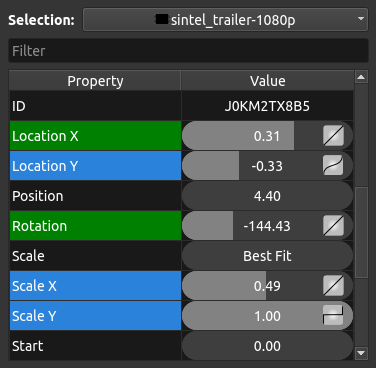The width and height of the screenshot is (376, 368).
Task: Click the Selection dropdown arrow
Action: tap(361, 19)
